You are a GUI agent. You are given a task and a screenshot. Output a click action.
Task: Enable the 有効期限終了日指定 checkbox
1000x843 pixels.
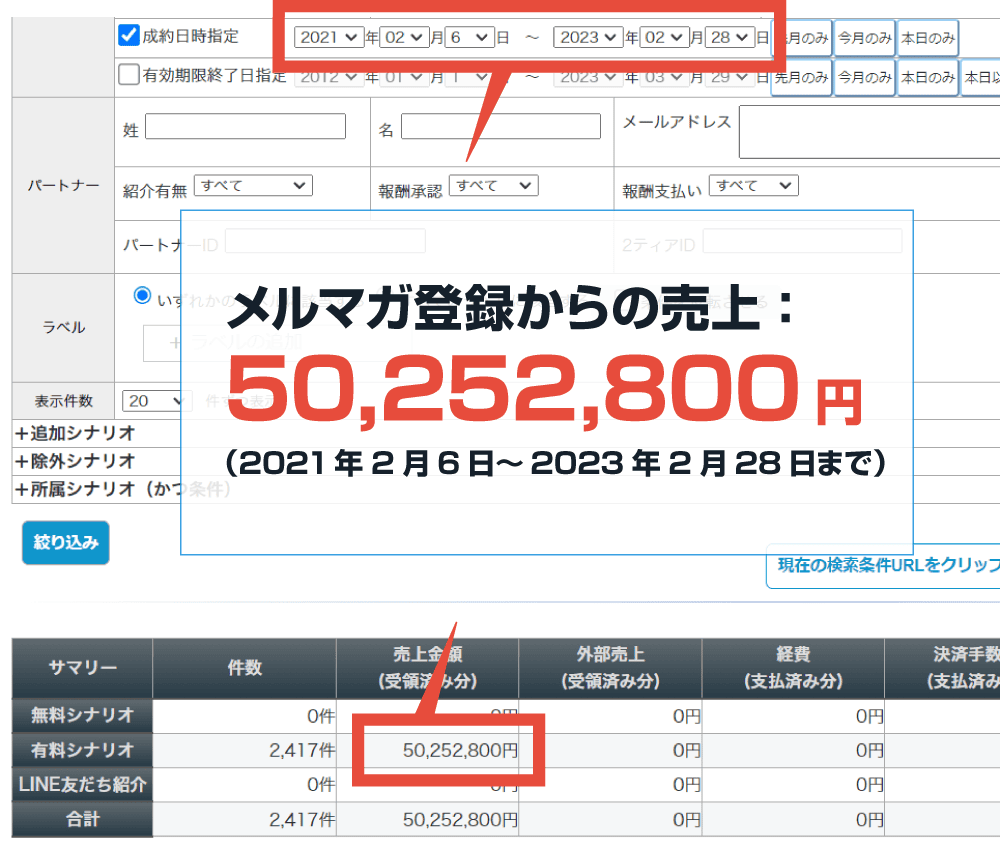point(129,75)
